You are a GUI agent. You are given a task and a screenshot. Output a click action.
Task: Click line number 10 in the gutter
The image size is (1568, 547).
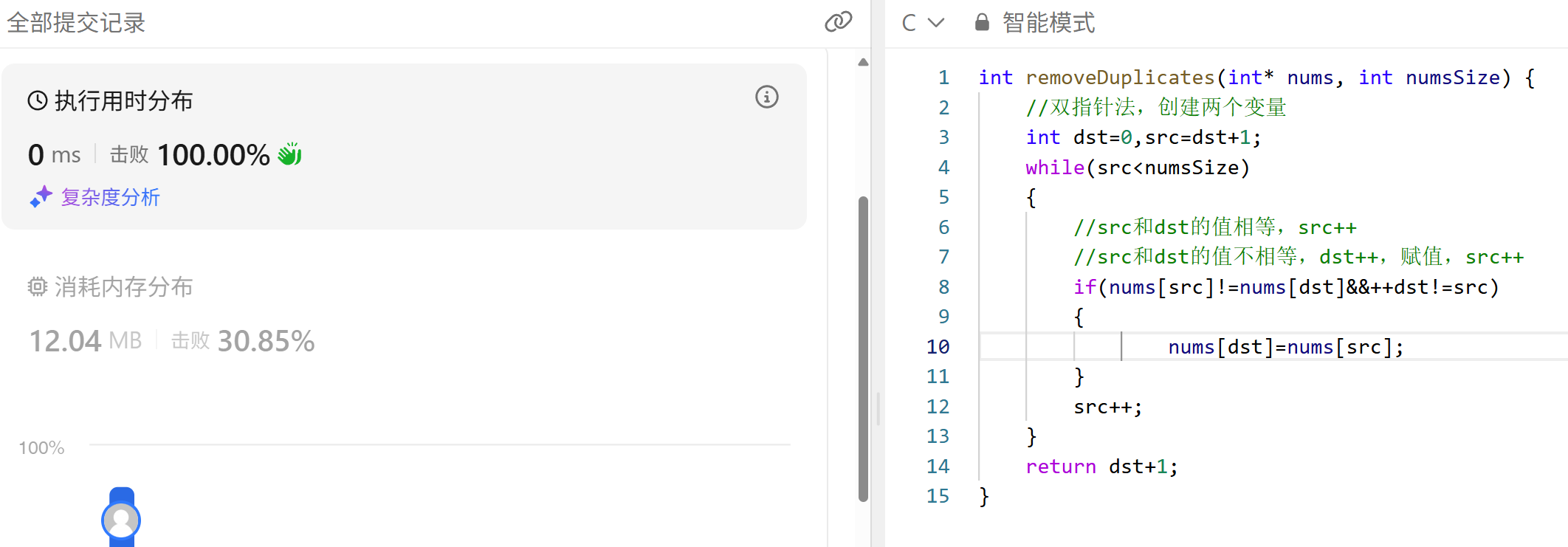pyautogui.click(x=938, y=347)
